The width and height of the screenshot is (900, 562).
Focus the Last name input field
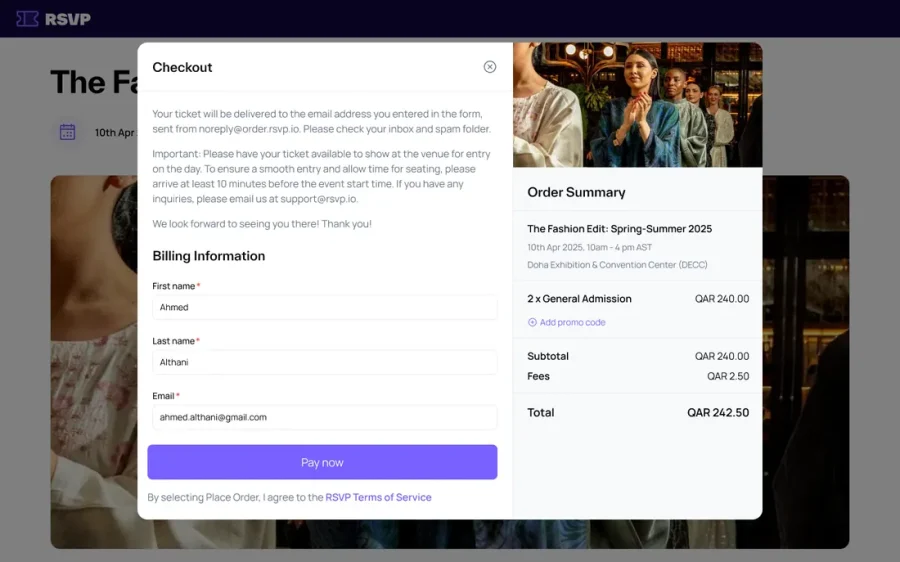click(x=324, y=362)
